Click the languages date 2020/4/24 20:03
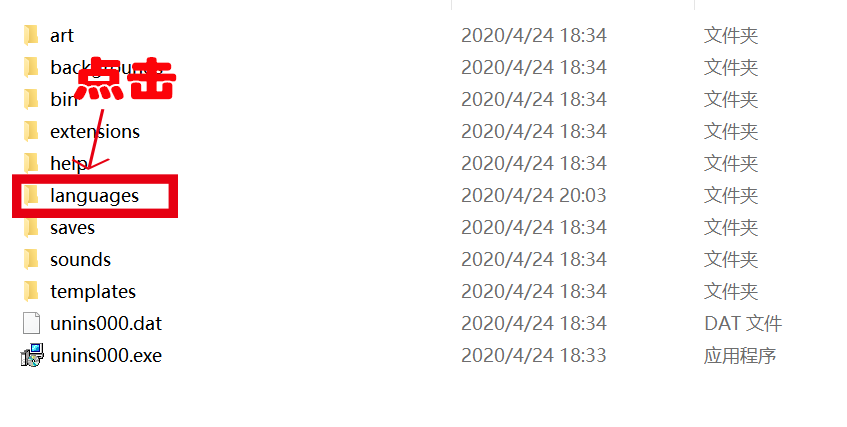 click(534, 195)
